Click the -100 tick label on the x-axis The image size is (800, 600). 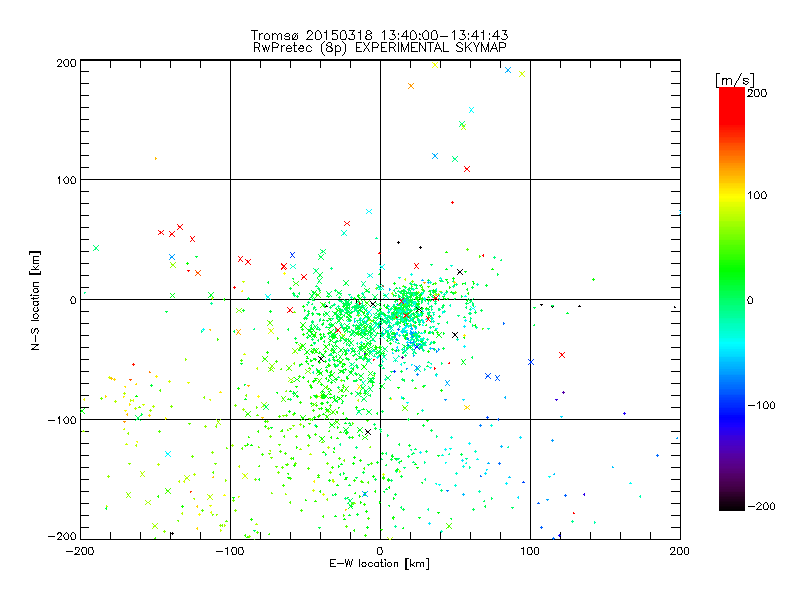tap(230, 551)
